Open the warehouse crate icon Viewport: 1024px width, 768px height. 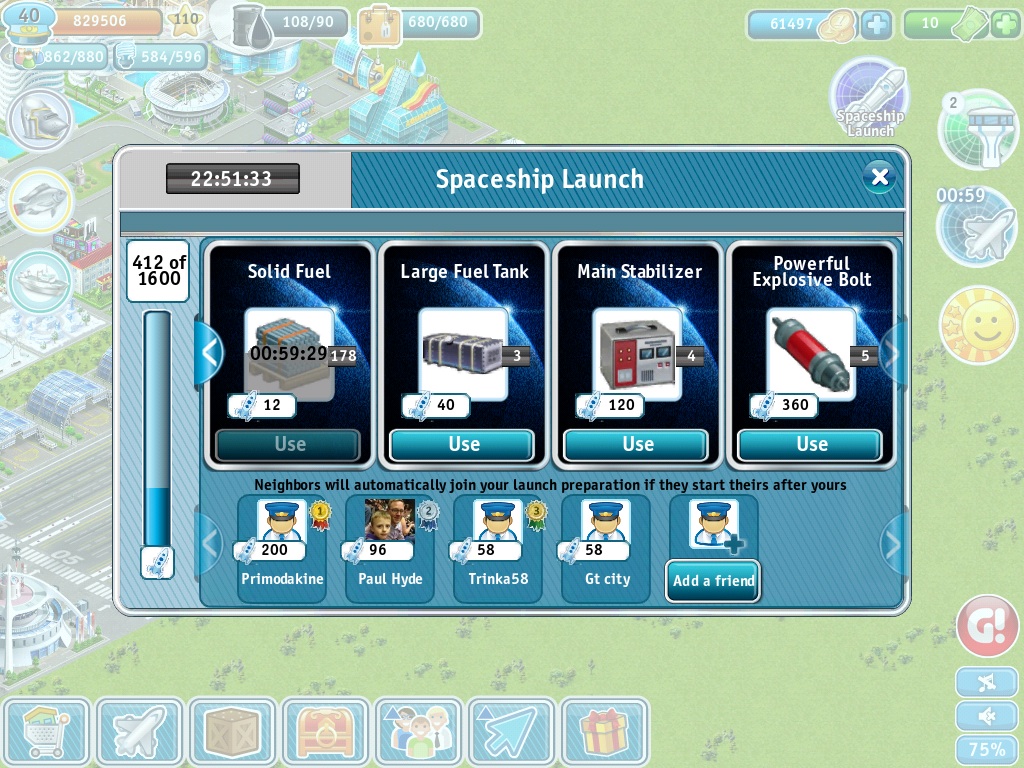click(x=232, y=732)
